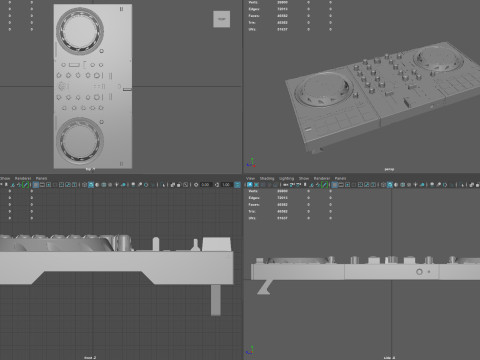Open the Shading menu in side view panel
The width and height of the screenshot is (480, 360).
(x=267, y=178)
